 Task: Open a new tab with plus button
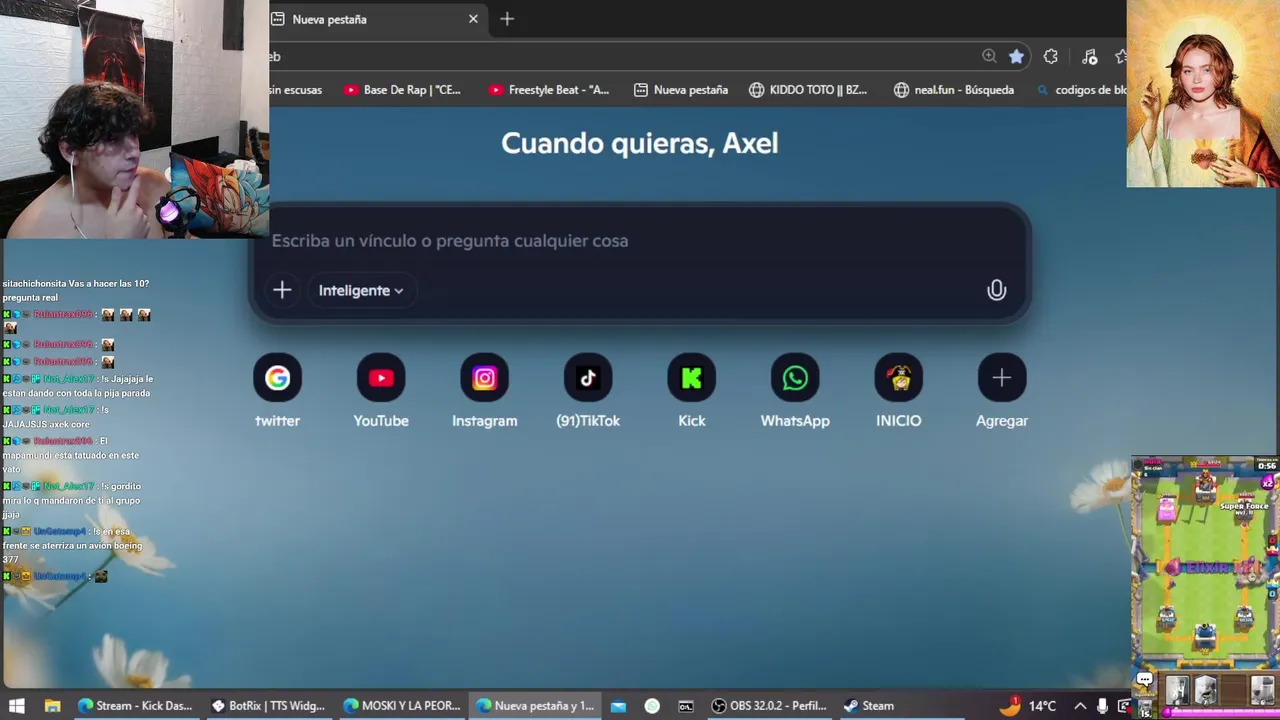(507, 19)
